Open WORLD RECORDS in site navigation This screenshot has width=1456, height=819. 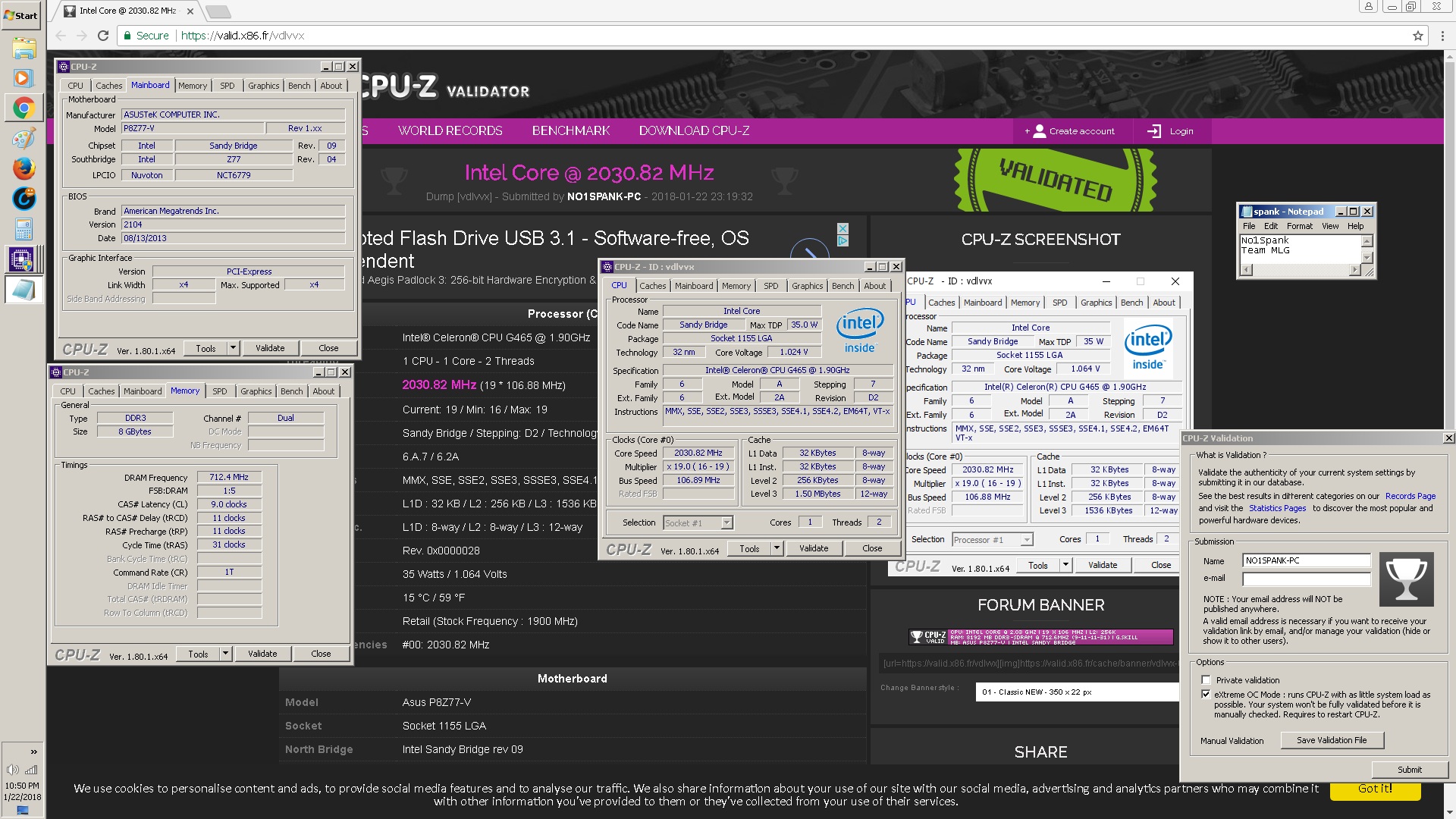[450, 131]
